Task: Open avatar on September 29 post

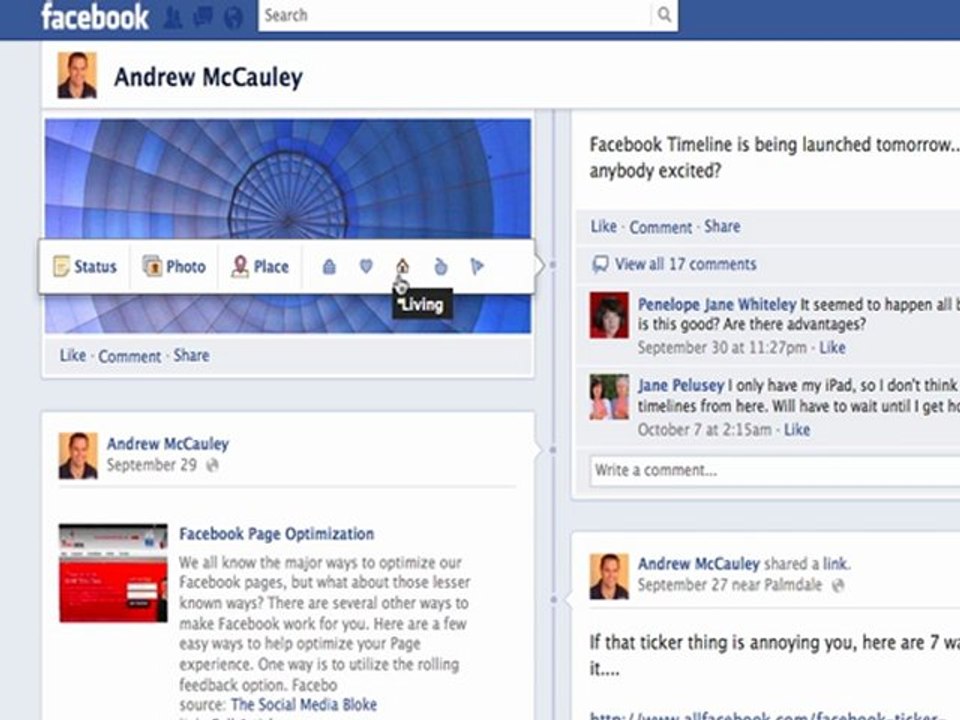Action: (x=78, y=456)
